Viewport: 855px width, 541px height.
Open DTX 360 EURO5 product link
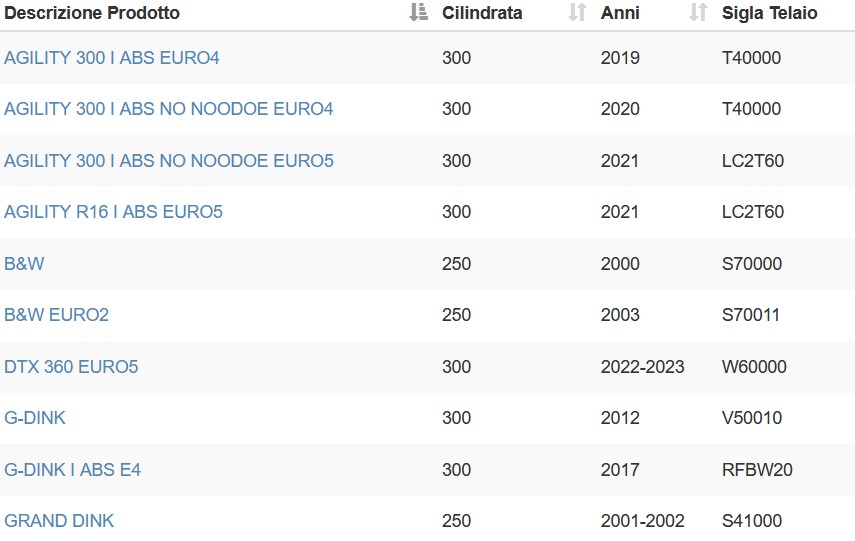coord(71,366)
